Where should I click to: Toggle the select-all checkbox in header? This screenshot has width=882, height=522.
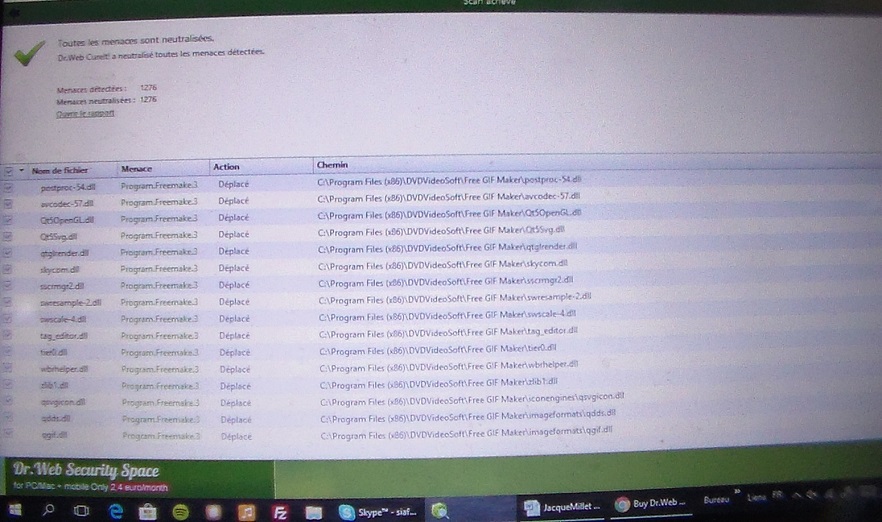coord(8,170)
